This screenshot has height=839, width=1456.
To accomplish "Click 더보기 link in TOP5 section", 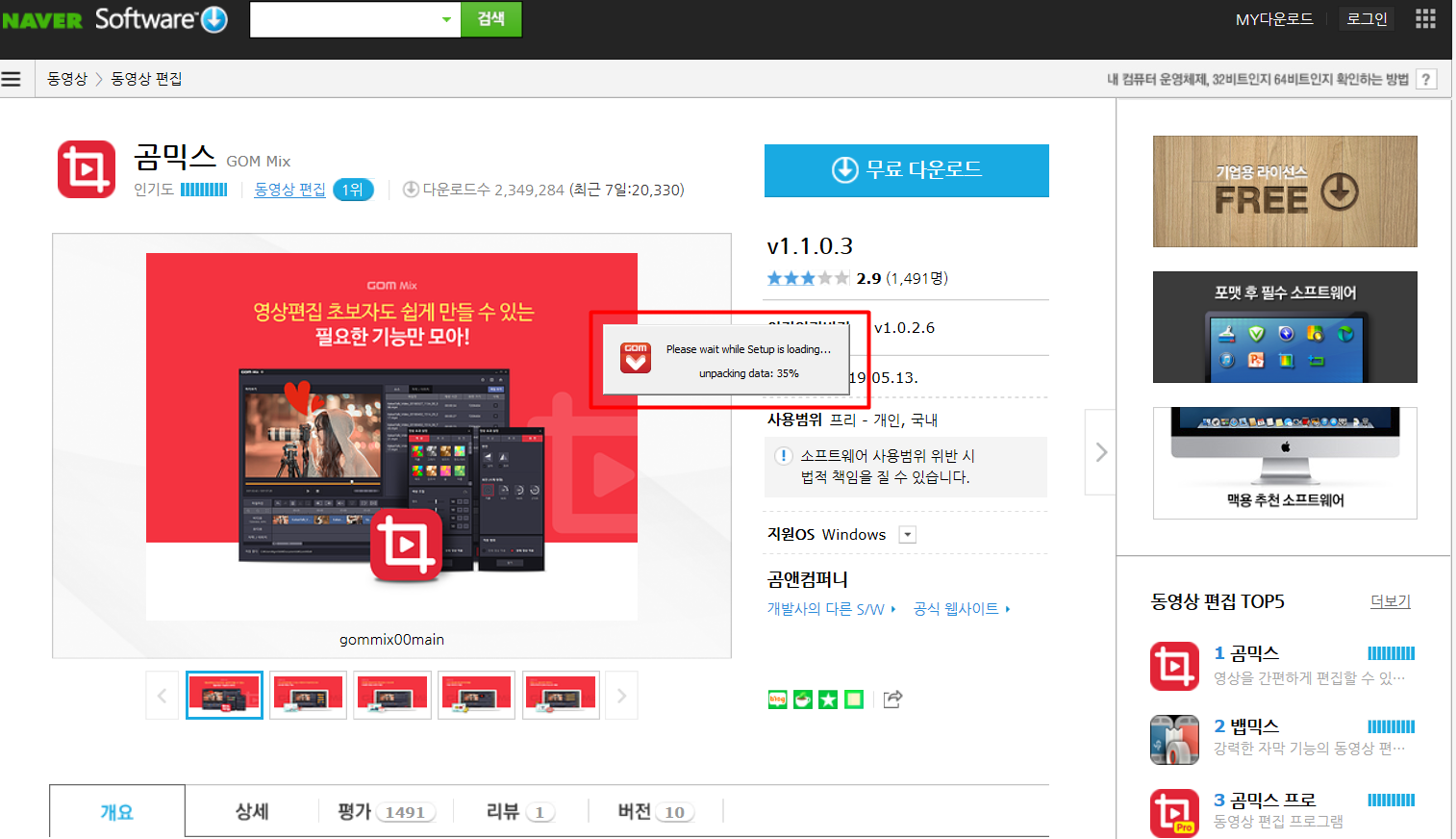I will coord(1391,601).
